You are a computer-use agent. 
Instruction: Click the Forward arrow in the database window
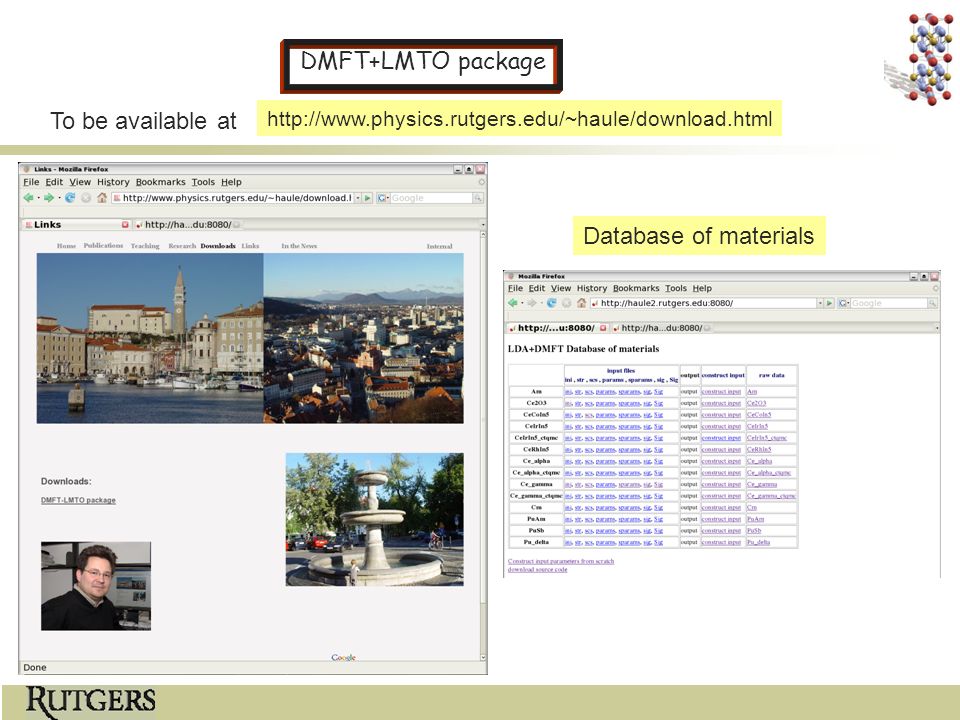pos(531,303)
